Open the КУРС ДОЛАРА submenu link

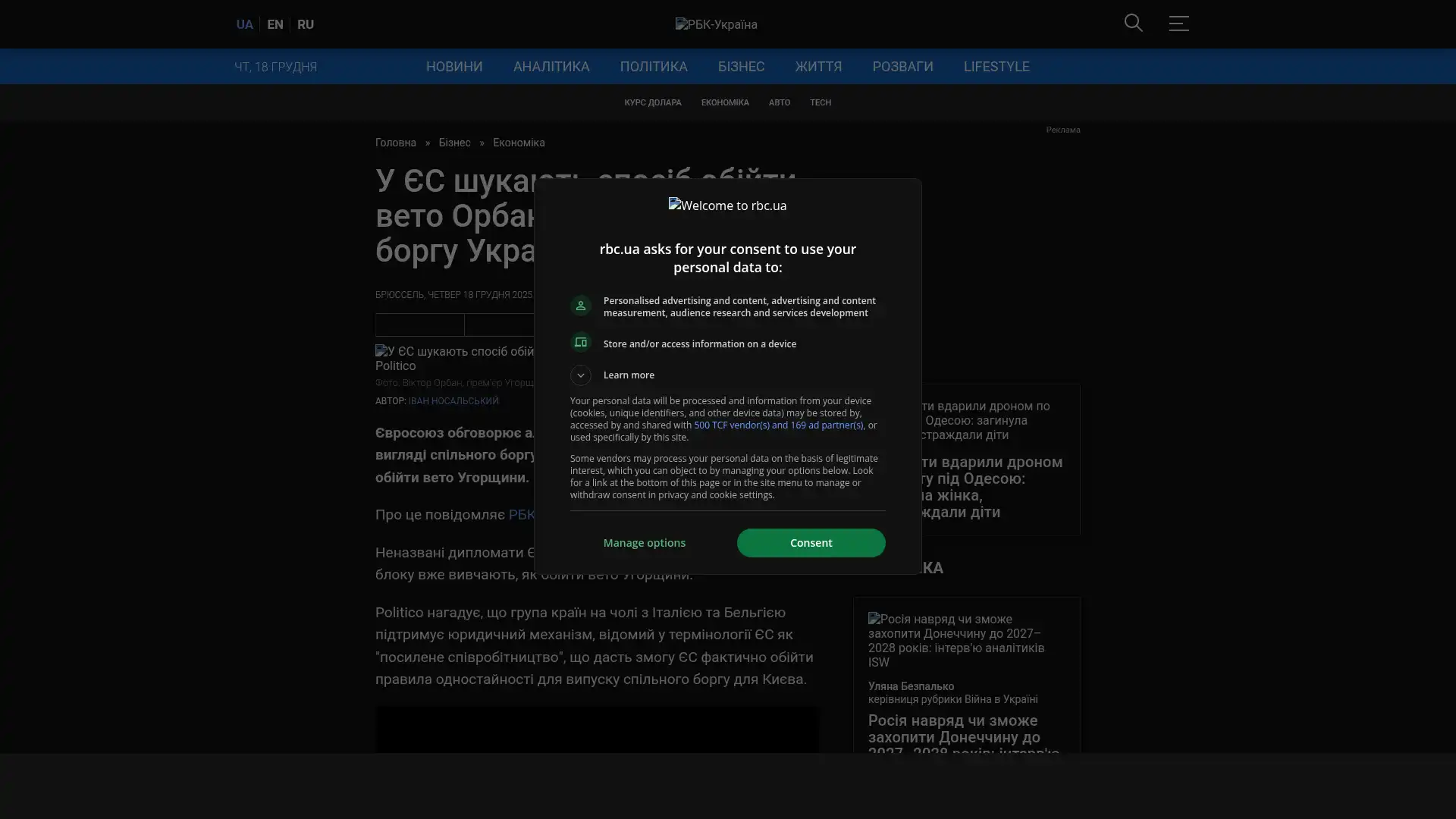[x=652, y=102]
